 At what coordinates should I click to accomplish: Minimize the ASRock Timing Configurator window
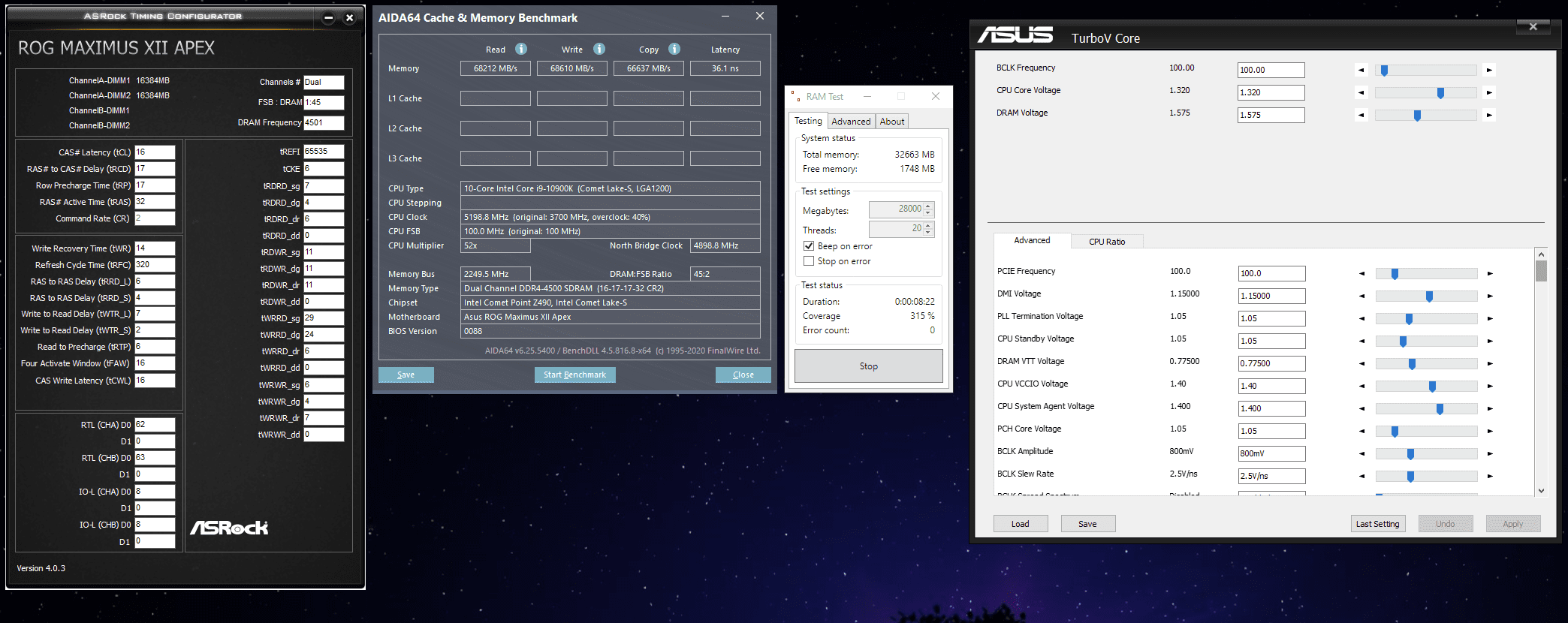(328, 18)
